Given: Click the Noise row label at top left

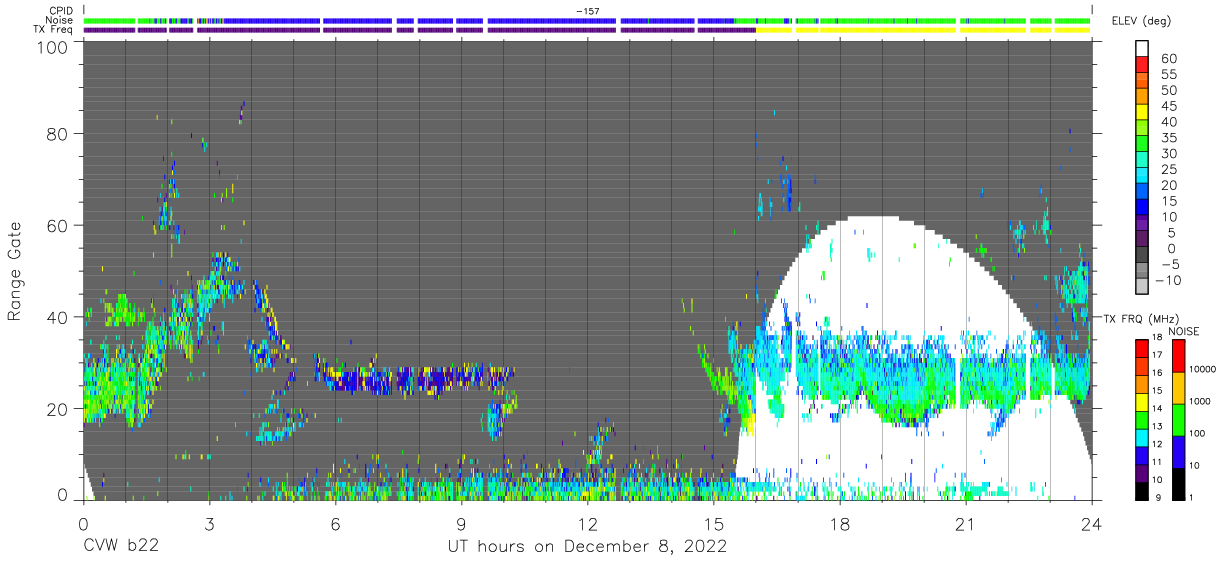Looking at the screenshot, I should 61,20.
